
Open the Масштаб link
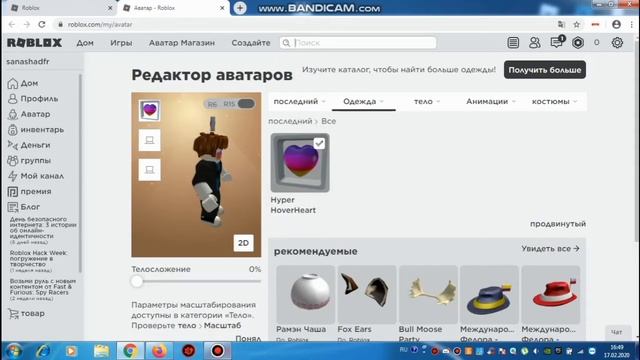(222, 325)
